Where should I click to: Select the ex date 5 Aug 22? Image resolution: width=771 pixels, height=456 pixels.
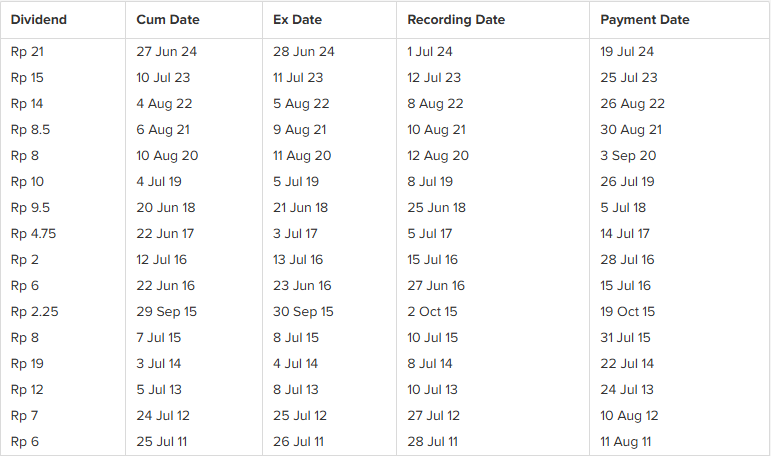[301, 104]
